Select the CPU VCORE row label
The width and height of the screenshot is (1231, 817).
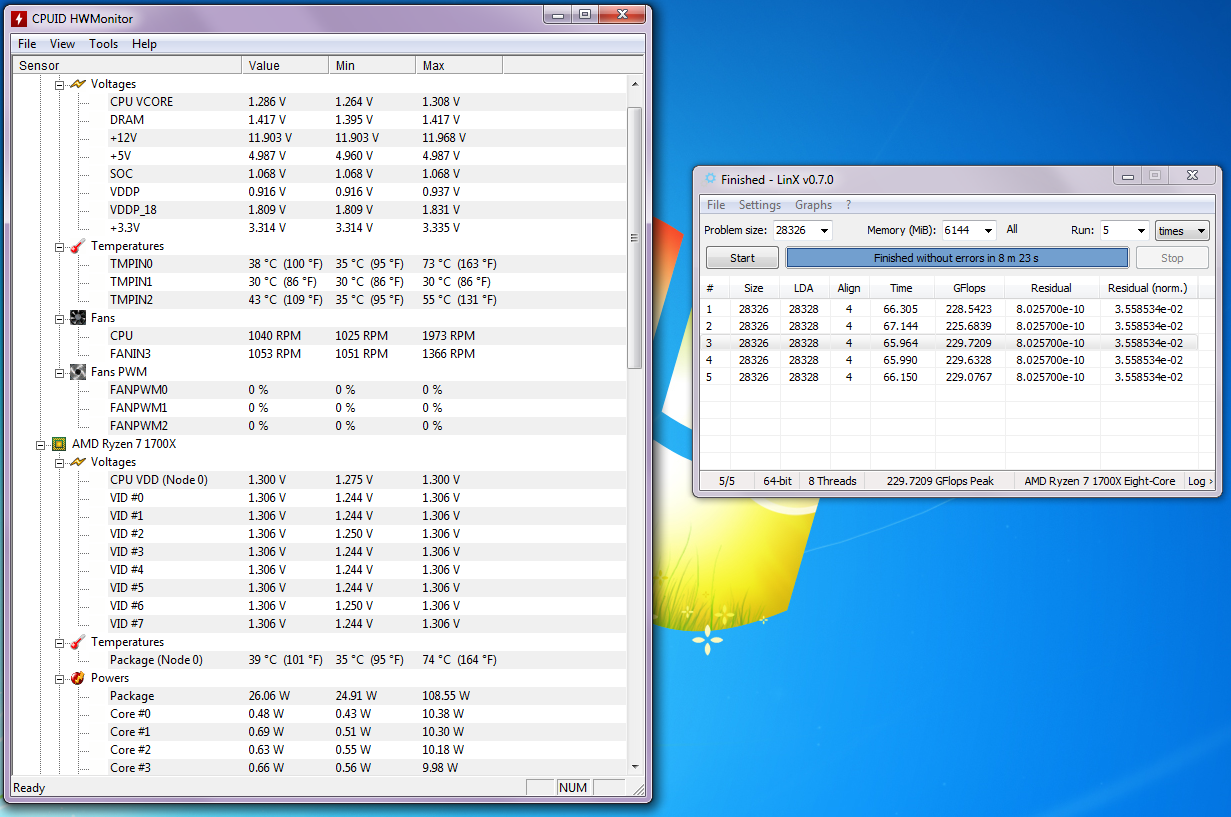[x=141, y=102]
